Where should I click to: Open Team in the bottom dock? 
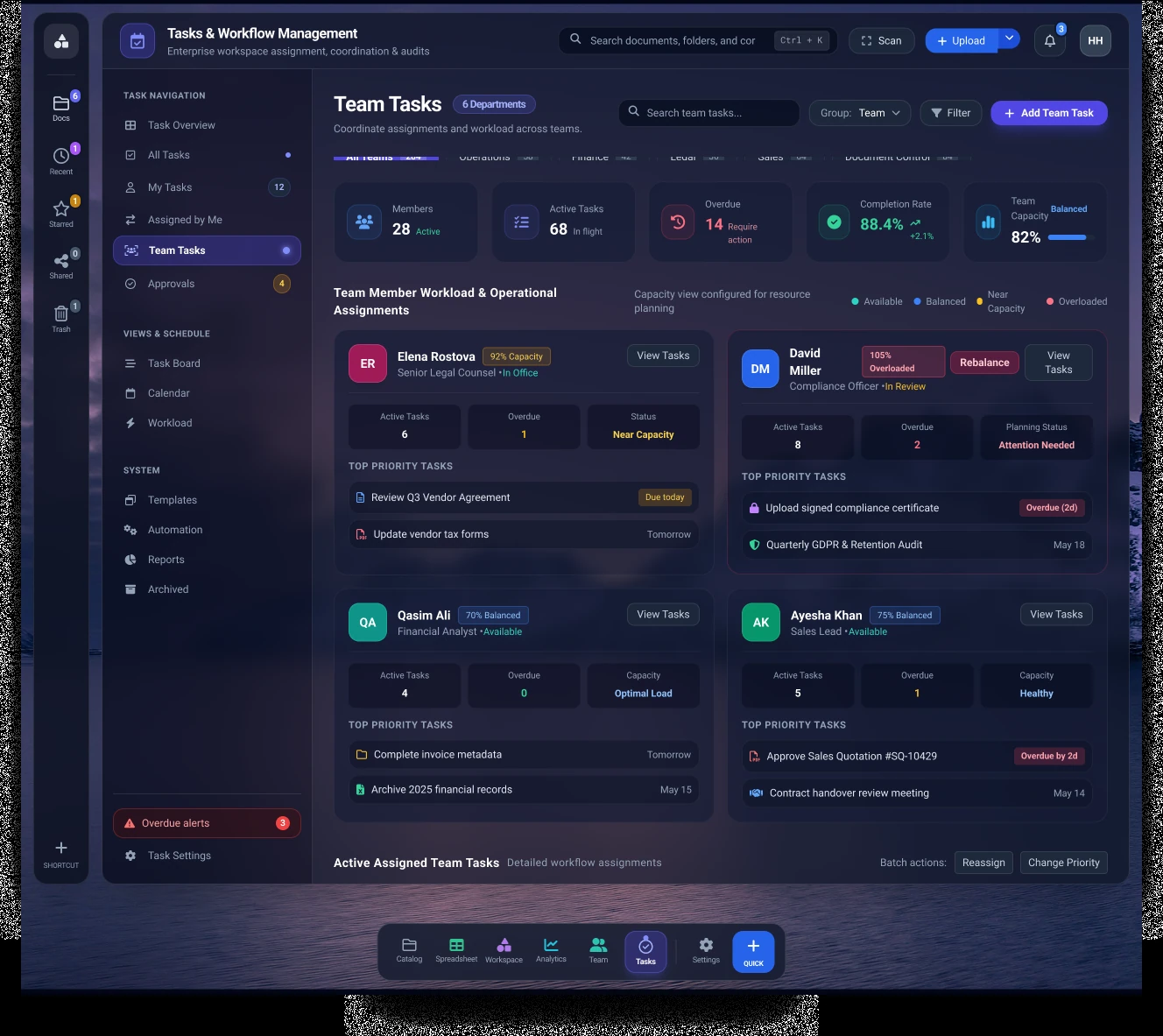(598, 951)
